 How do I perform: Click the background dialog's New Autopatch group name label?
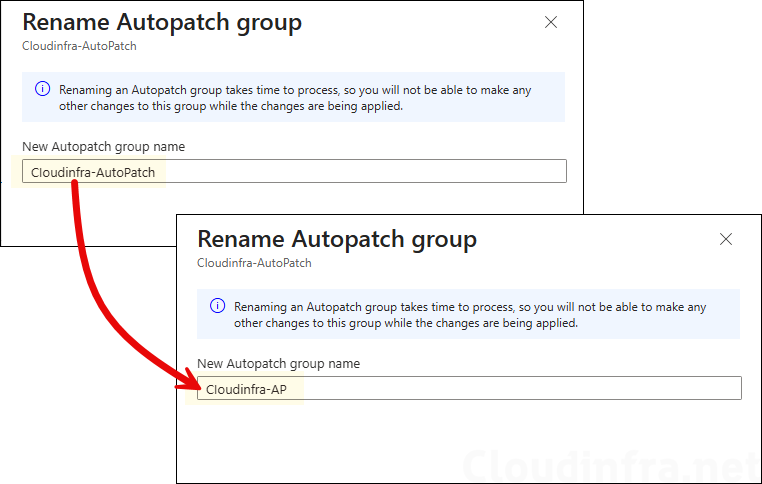tap(103, 146)
